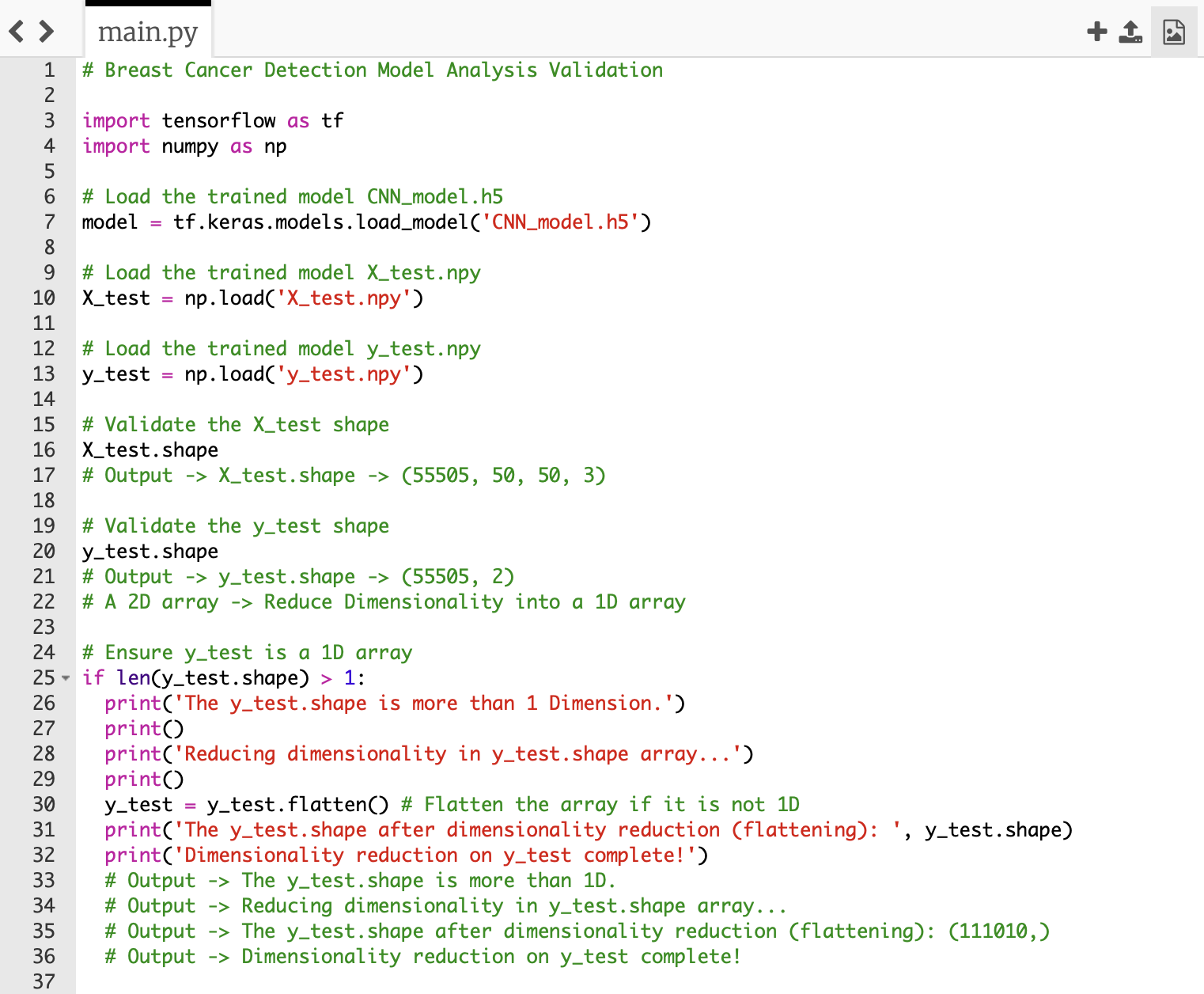Click 'import numpy as np' line

(x=184, y=146)
